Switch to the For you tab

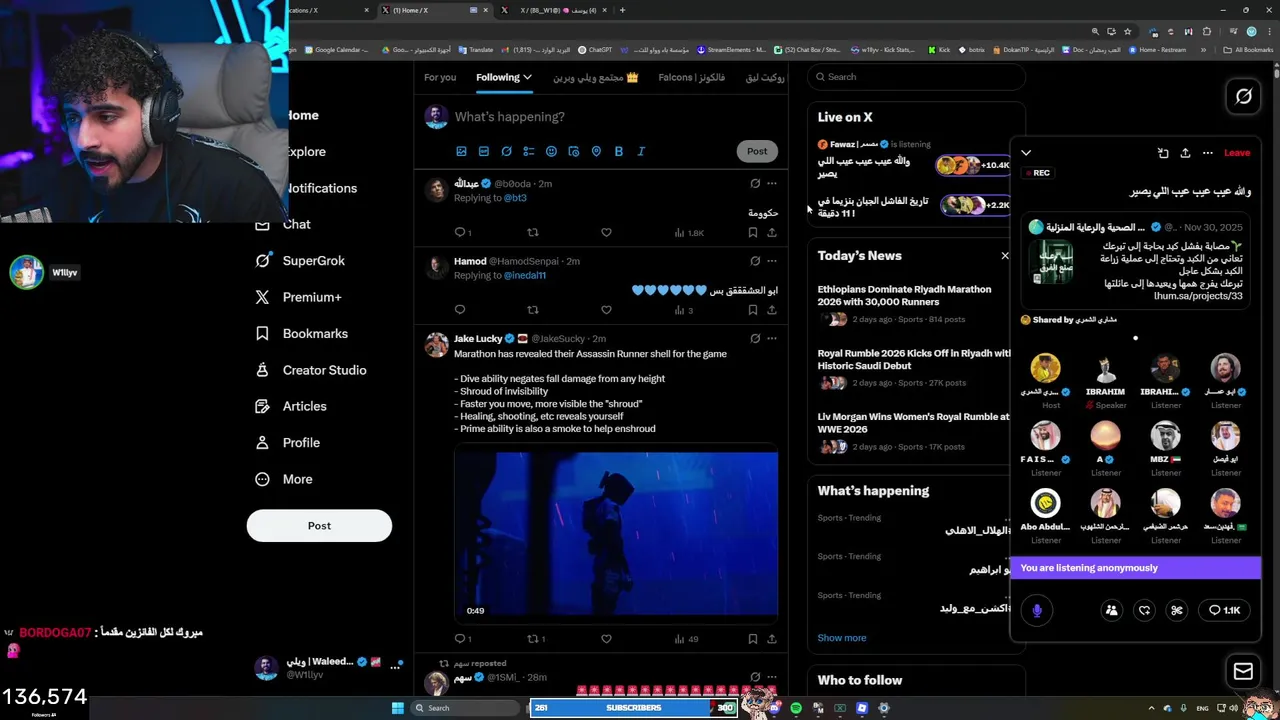[440, 77]
